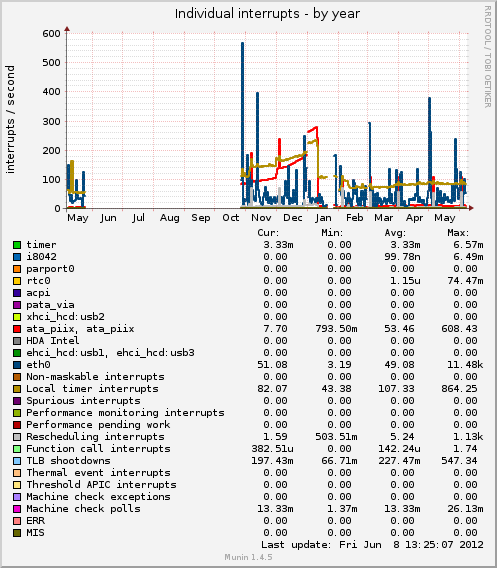Click the Function call interrupts color swatch
Viewport: 497px width, 568px height.
click(17, 449)
